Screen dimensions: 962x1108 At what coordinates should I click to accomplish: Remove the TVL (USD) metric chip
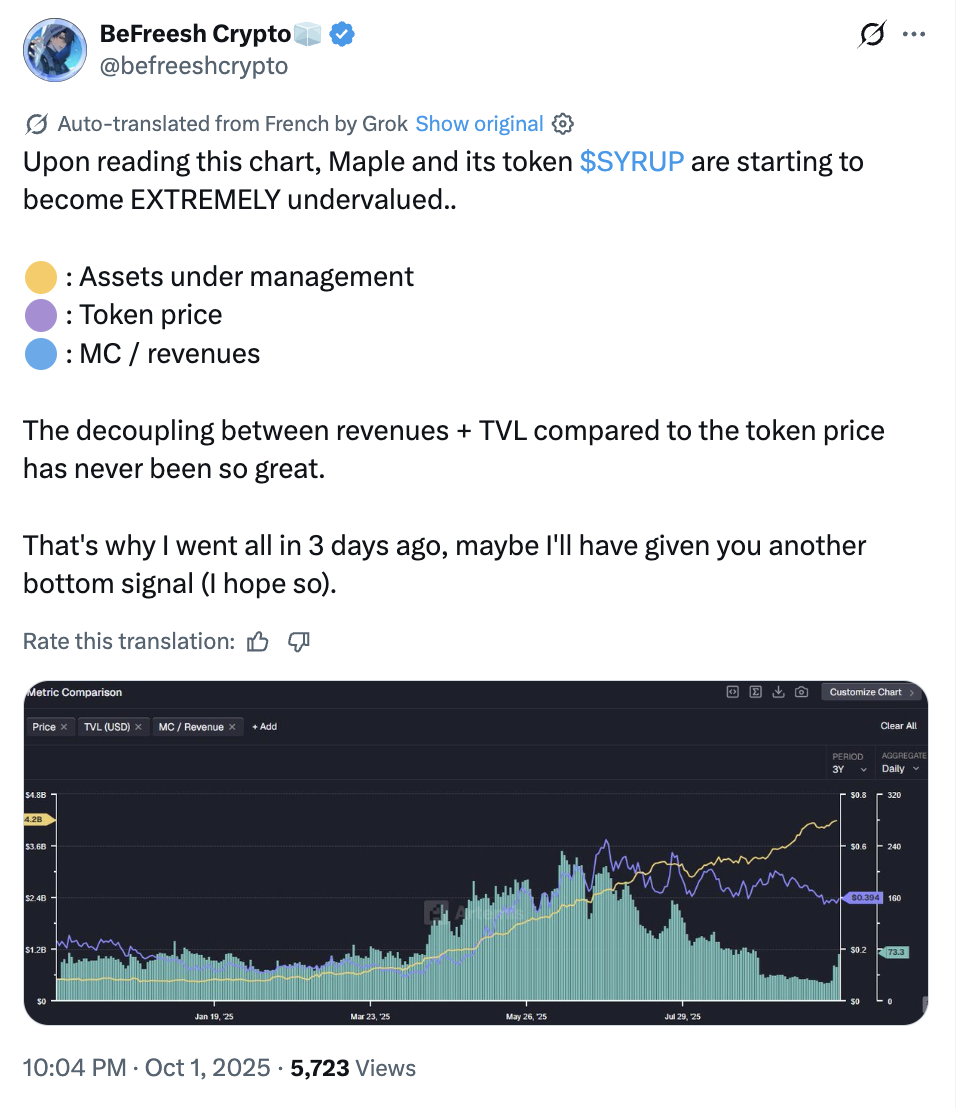[138, 727]
